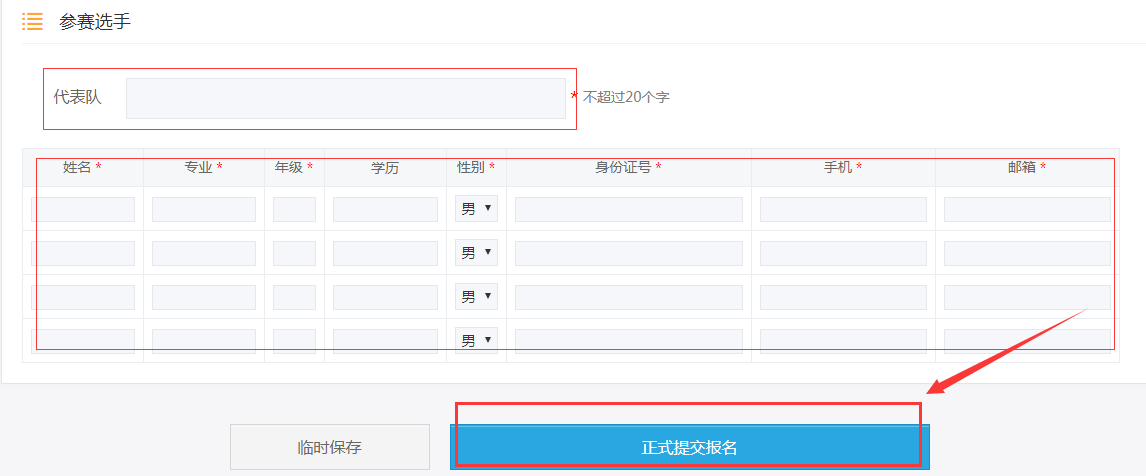This screenshot has height=476, width=1146.
Task: Focus the third row 姓名 field
Action: coord(83,297)
